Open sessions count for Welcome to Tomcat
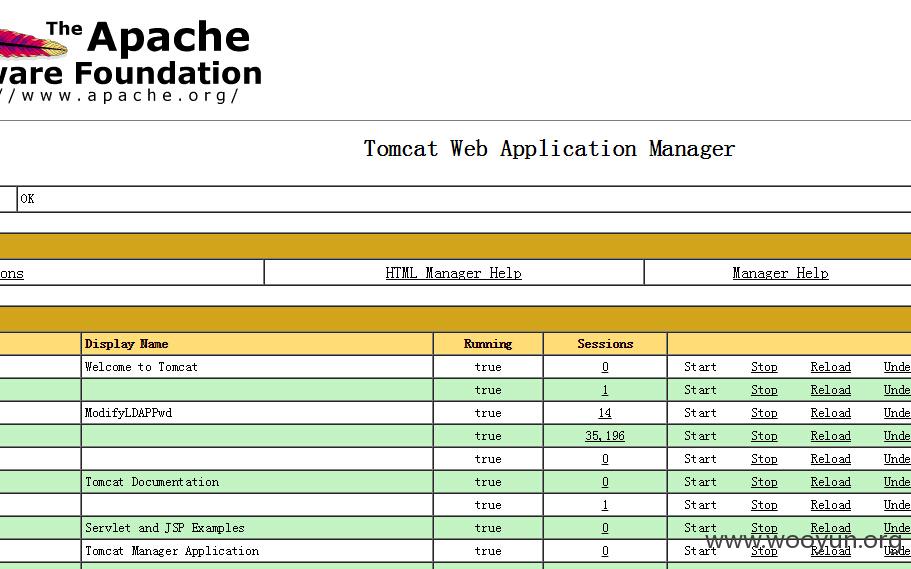The image size is (911, 569). pyautogui.click(x=605, y=367)
